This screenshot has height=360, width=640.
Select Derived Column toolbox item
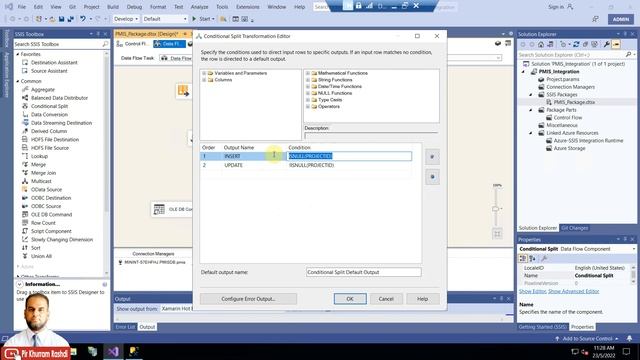[x=49, y=131]
